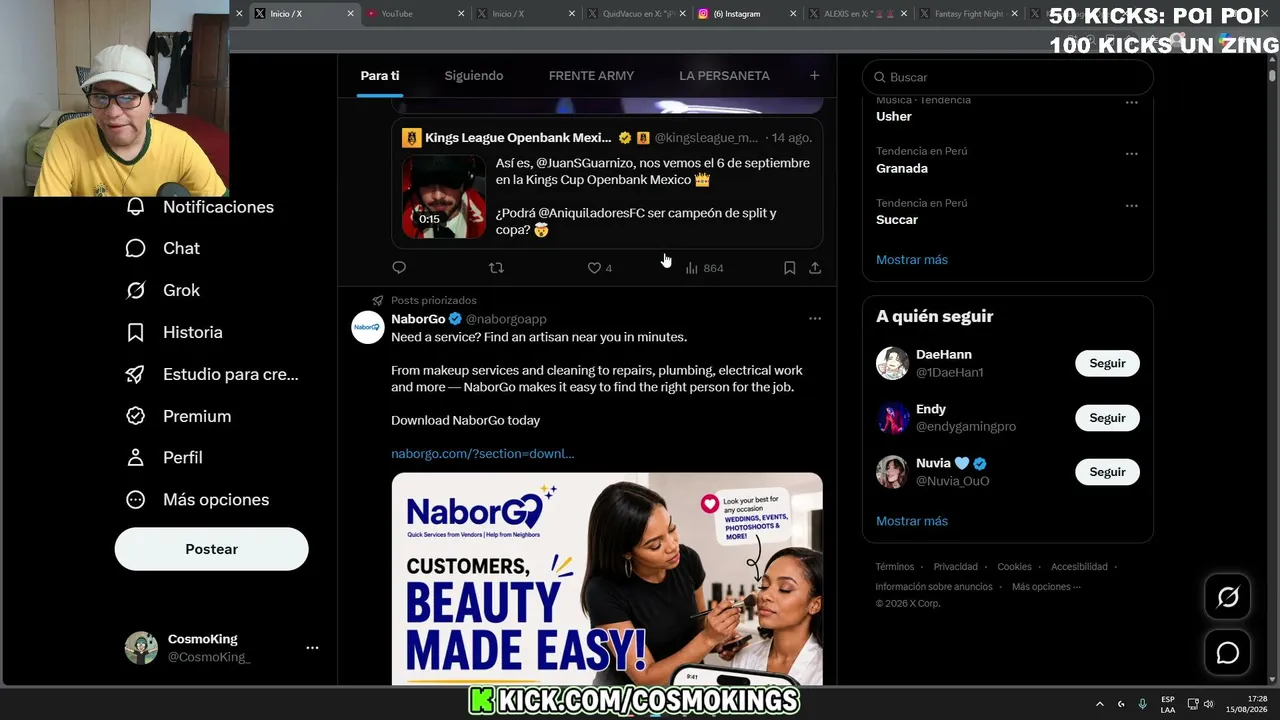This screenshot has width=1280, height=720.
Task: Open the Accesibilidad footer link
Action: click(1079, 567)
